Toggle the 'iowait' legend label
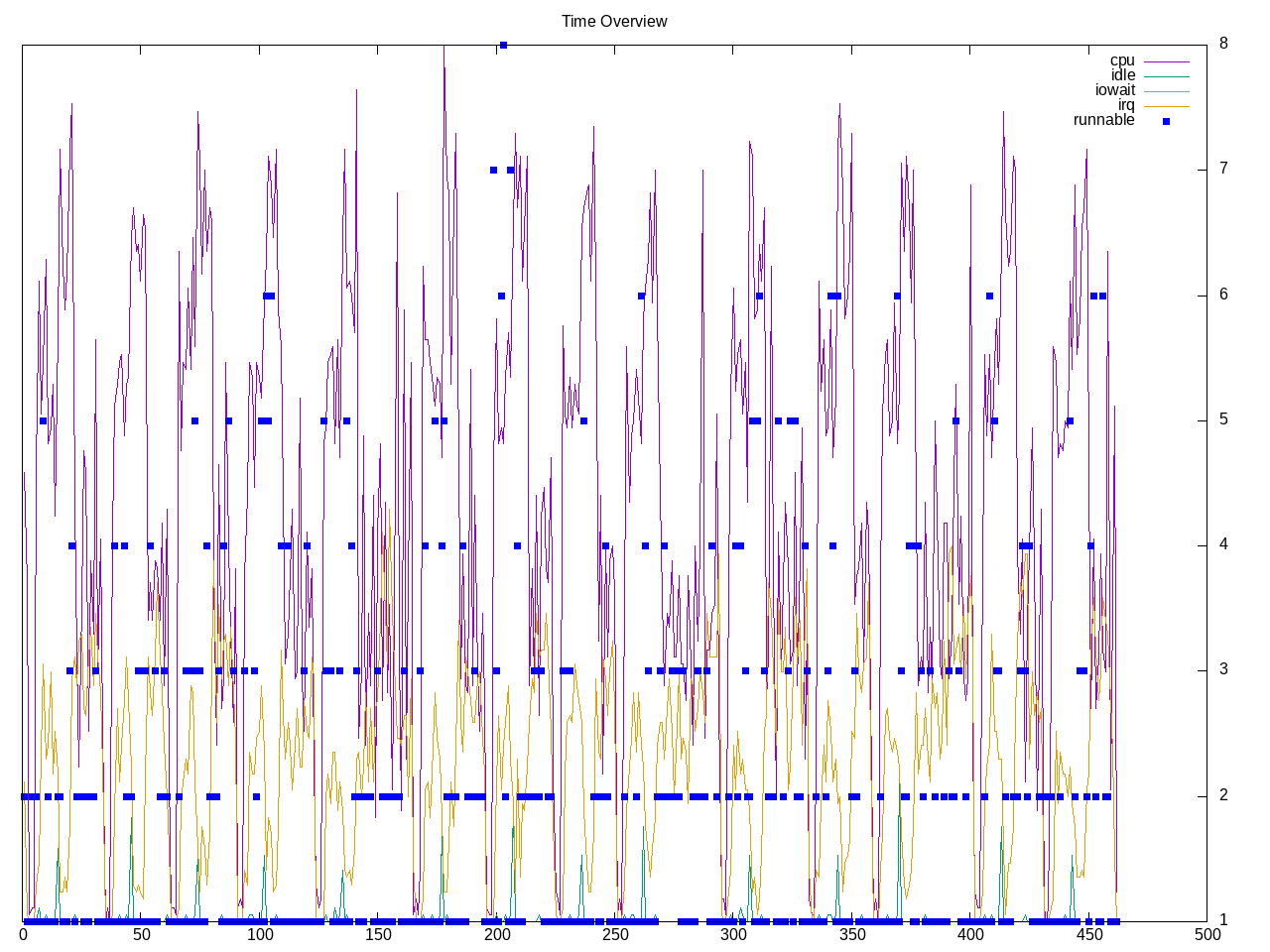1270x952 pixels. 1114,90
